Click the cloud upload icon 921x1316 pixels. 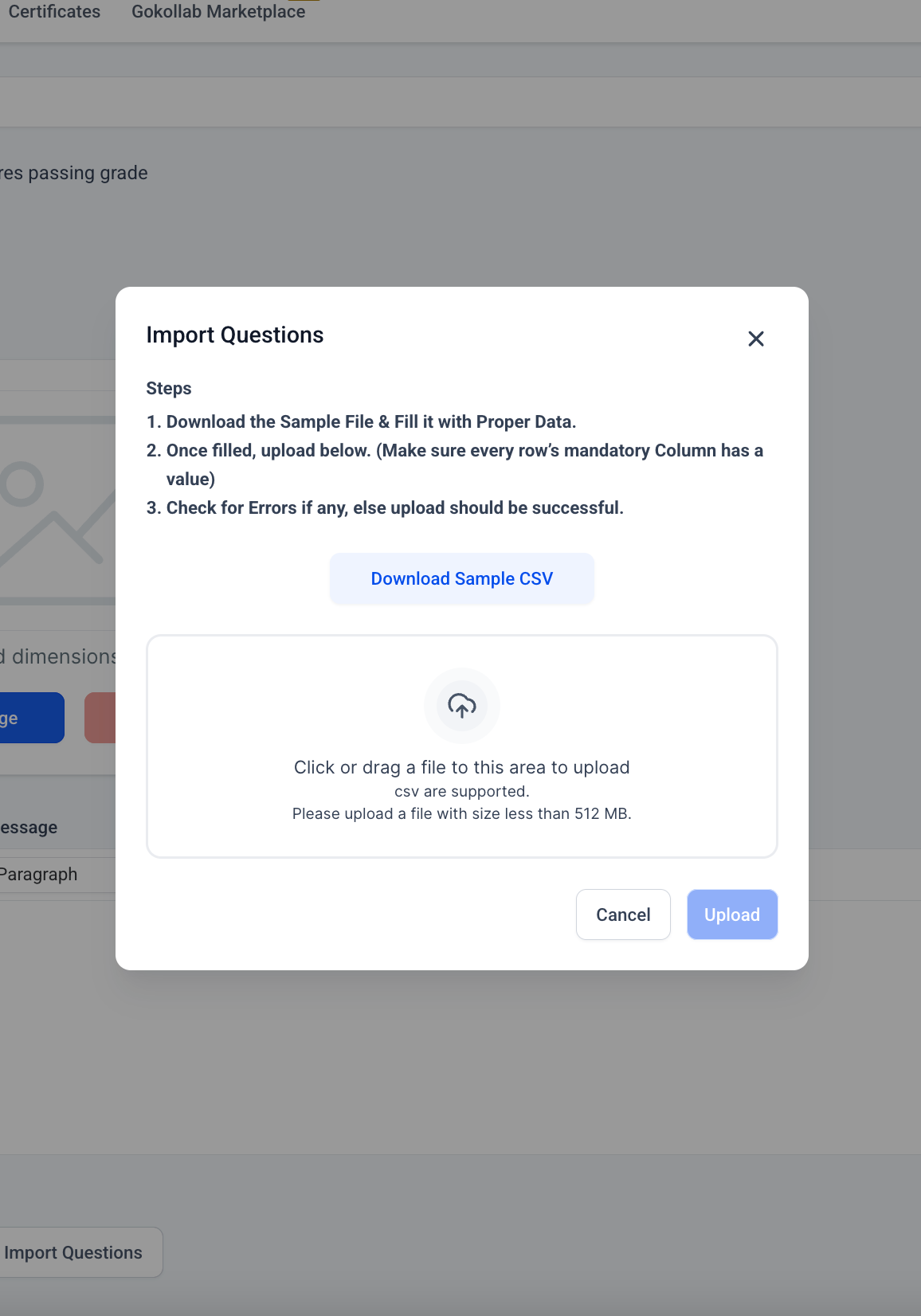(x=462, y=706)
